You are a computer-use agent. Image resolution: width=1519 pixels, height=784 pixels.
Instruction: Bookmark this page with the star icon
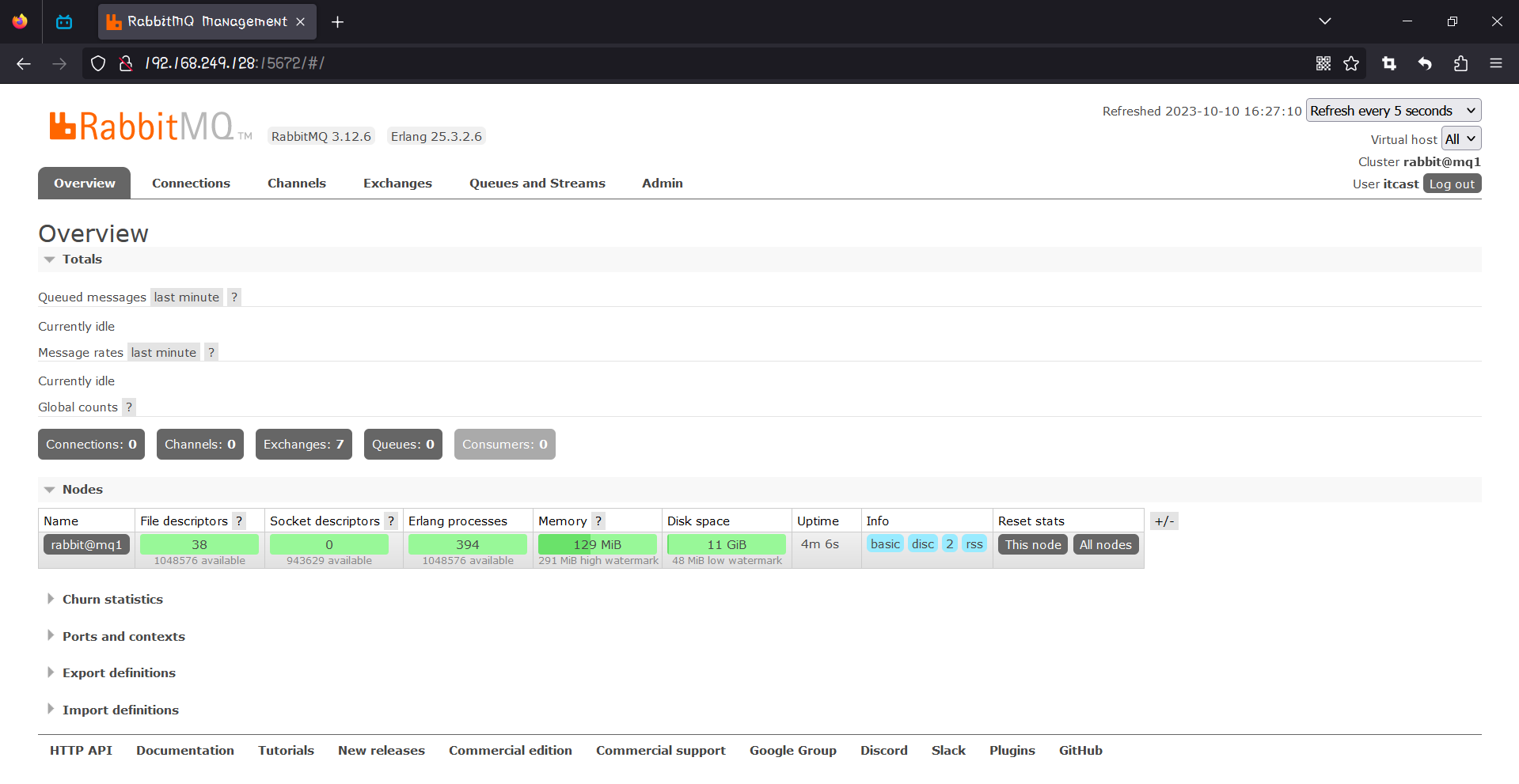tap(1351, 63)
